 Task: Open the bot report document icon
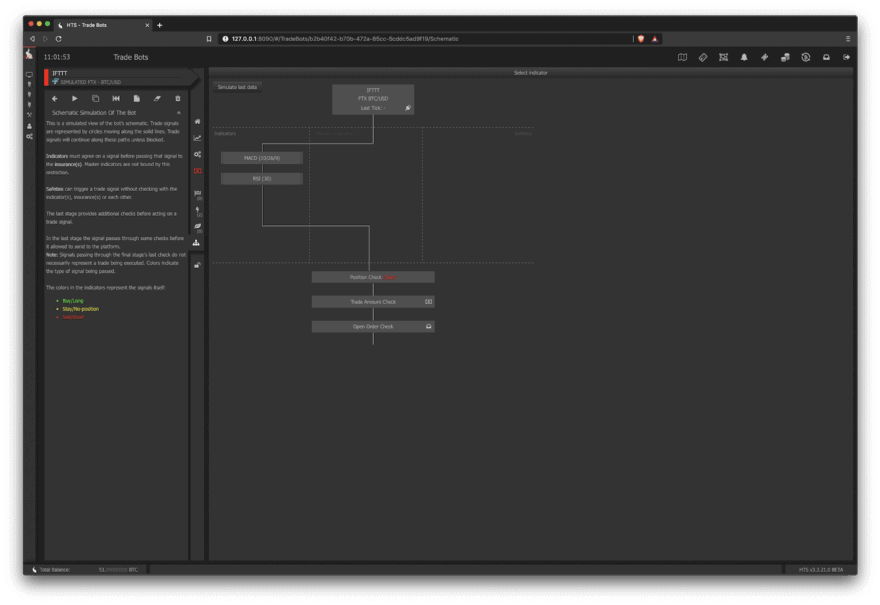tap(136, 99)
